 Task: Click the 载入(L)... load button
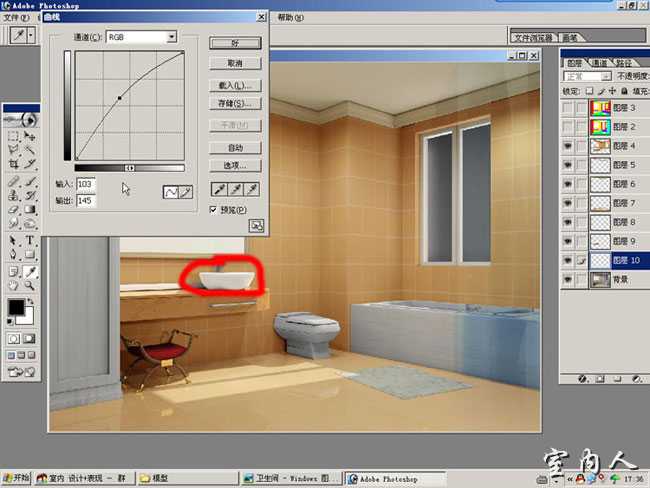click(235, 85)
